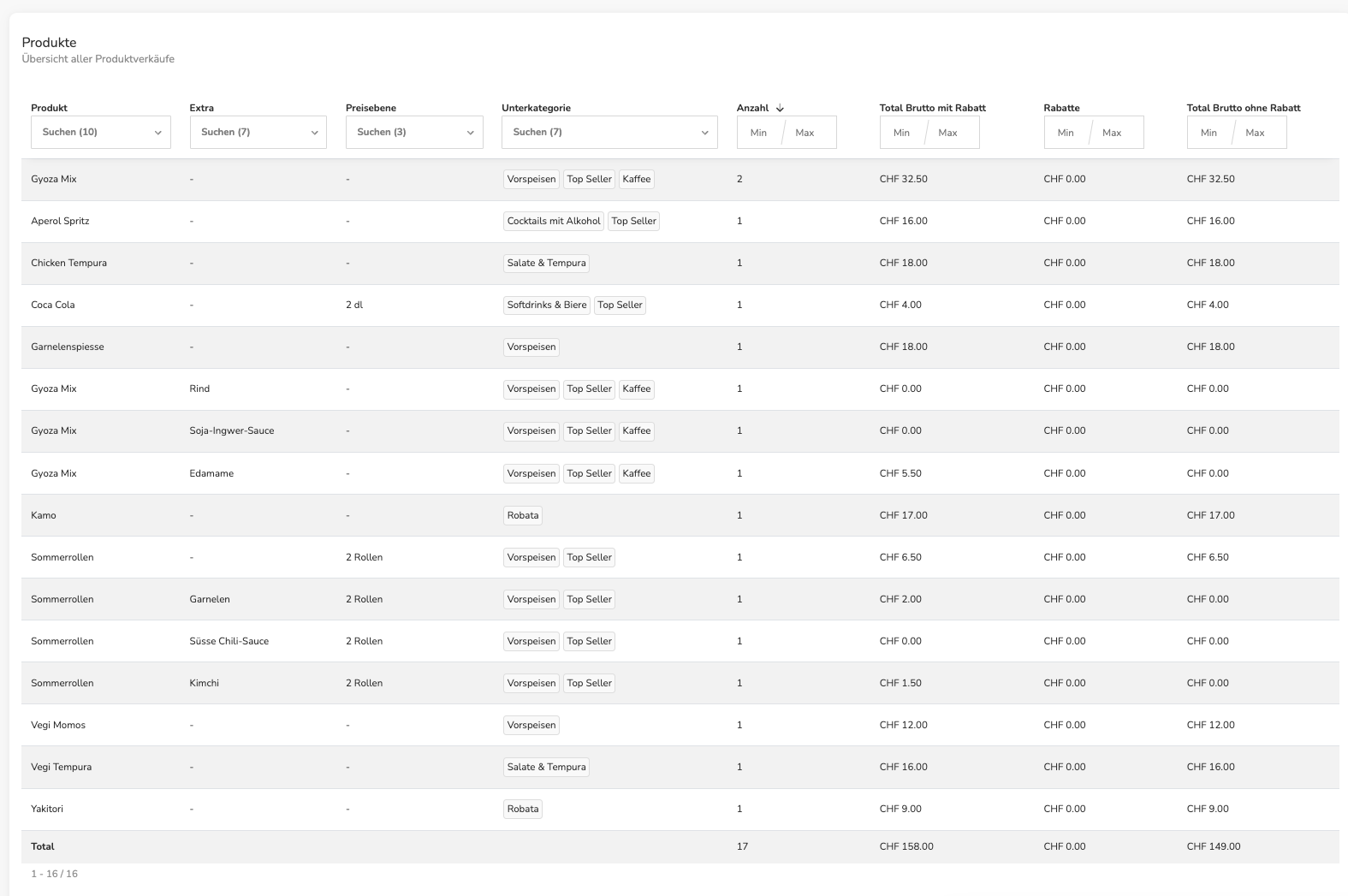Click the Robata tag in Kamo row
This screenshot has height=896, width=1348.
point(523,515)
